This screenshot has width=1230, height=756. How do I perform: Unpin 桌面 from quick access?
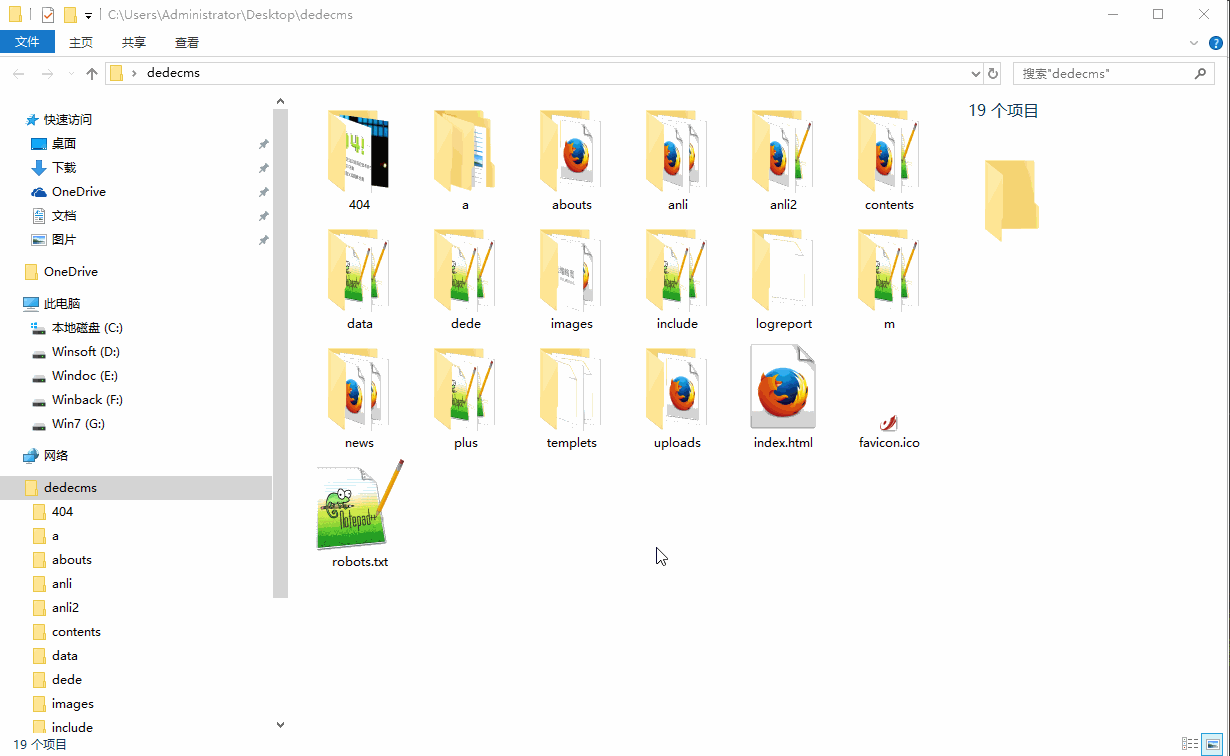point(263,144)
